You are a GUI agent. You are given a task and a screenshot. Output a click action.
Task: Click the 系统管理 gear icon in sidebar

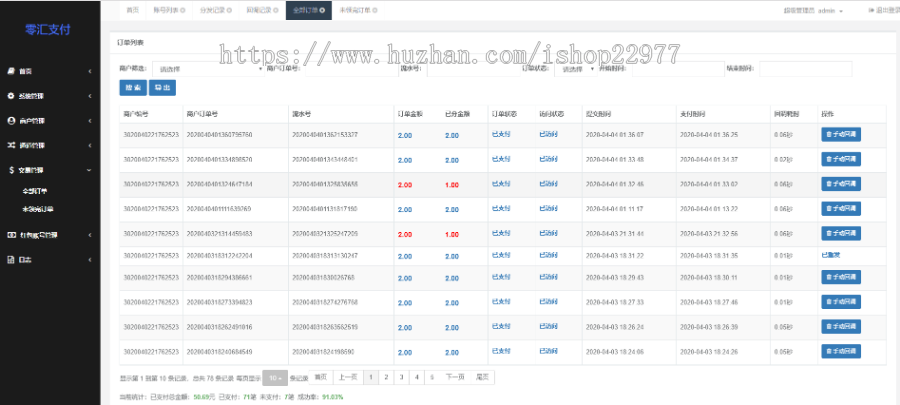(10, 96)
